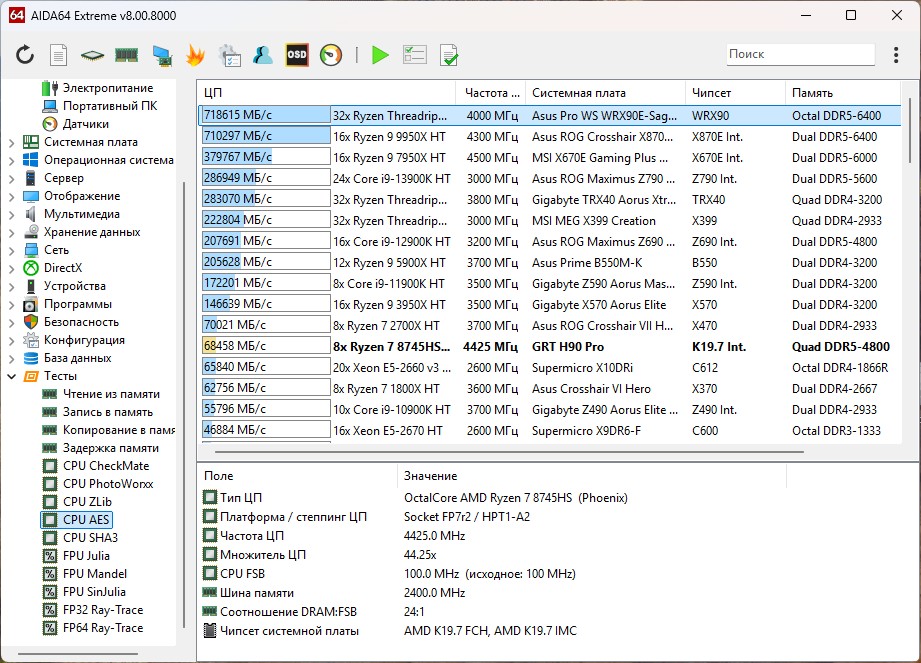This screenshot has height=663, width=921.
Task: Select Датчики in the sidebar
Action: (85, 124)
